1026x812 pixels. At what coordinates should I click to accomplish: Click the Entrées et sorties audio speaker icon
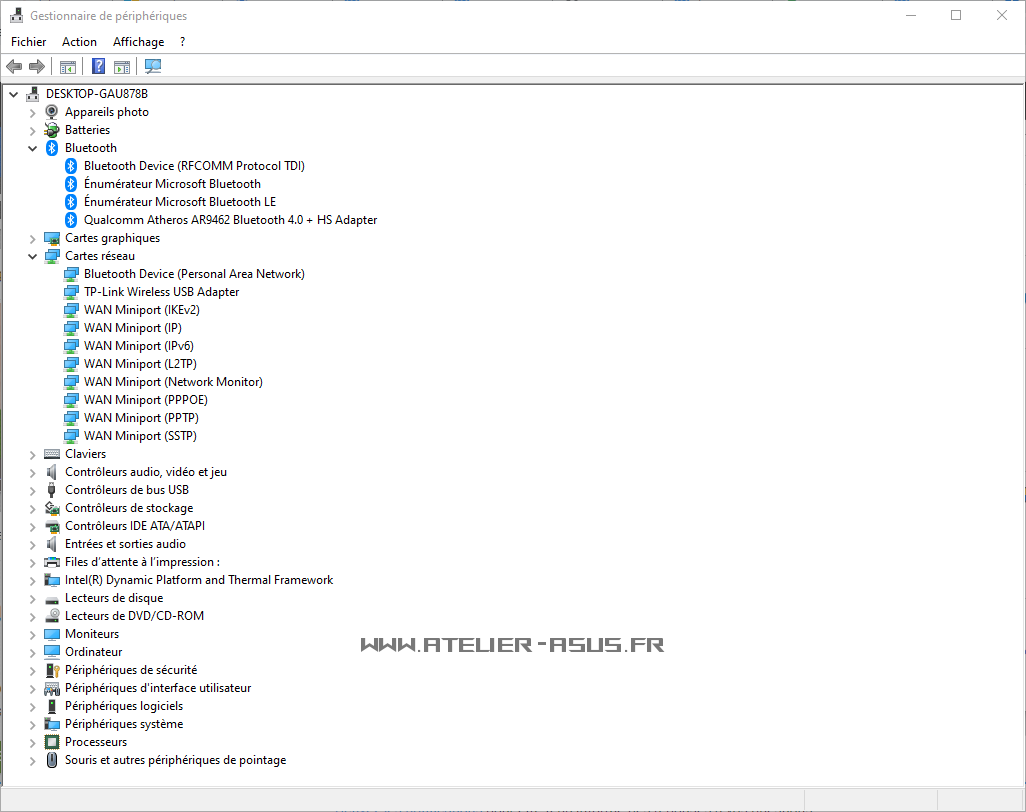point(52,544)
